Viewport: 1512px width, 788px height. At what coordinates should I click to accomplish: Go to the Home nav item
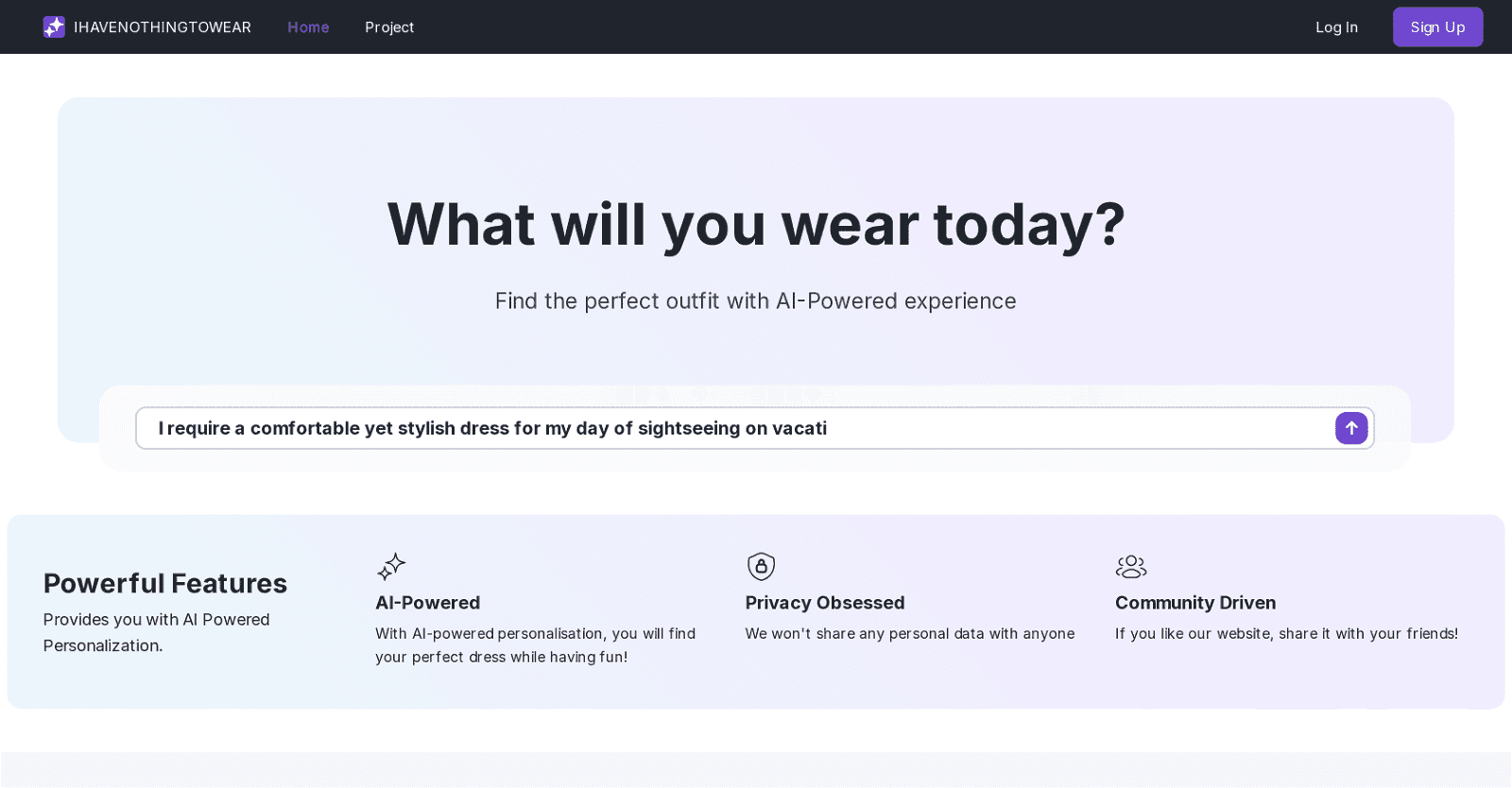(308, 27)
